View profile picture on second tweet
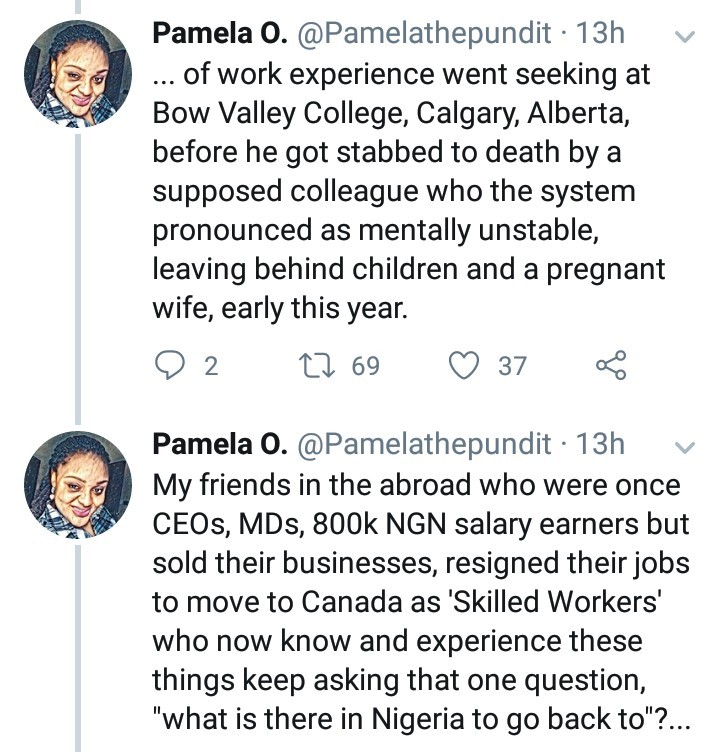 point(78,485)
